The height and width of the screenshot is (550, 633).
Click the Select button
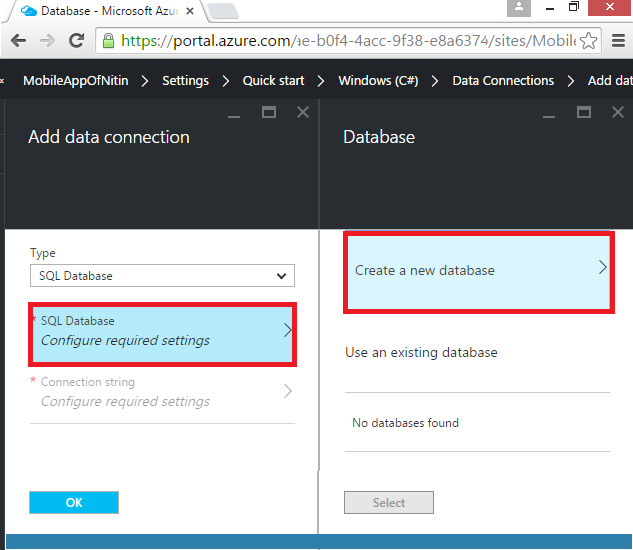click(x=388, y=503)
